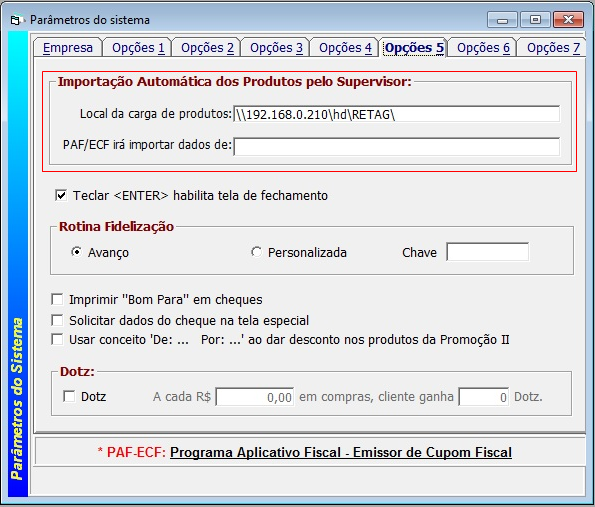Click the application icon in title bar
Screen dimensions: 595x507
(16, 20)
